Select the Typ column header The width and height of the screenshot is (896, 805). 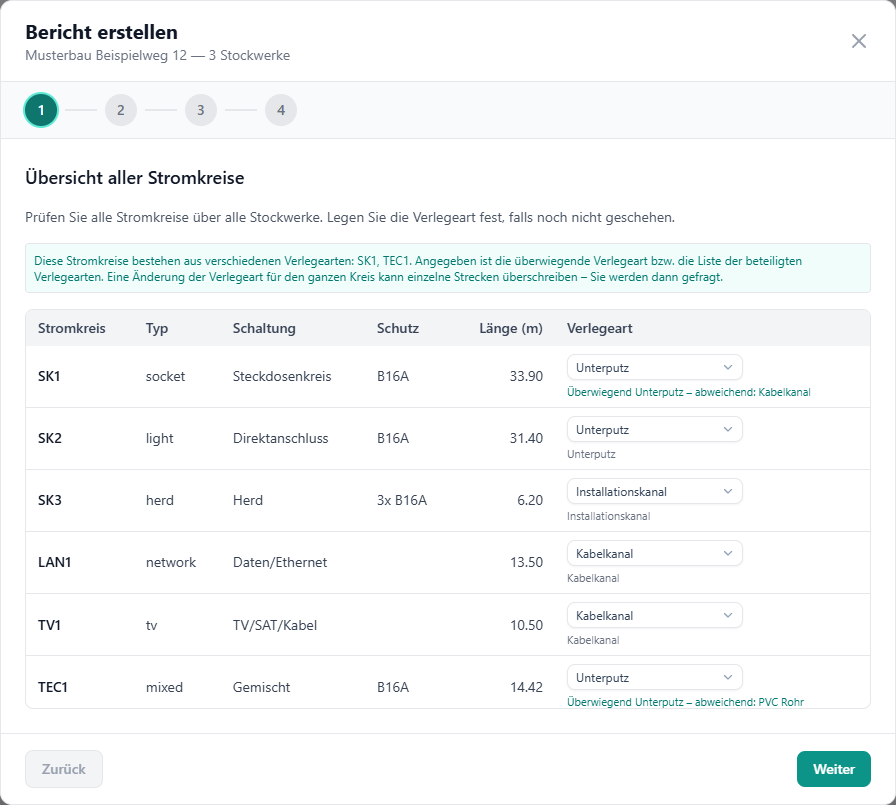pyautogui.click(x=157, y=329)
